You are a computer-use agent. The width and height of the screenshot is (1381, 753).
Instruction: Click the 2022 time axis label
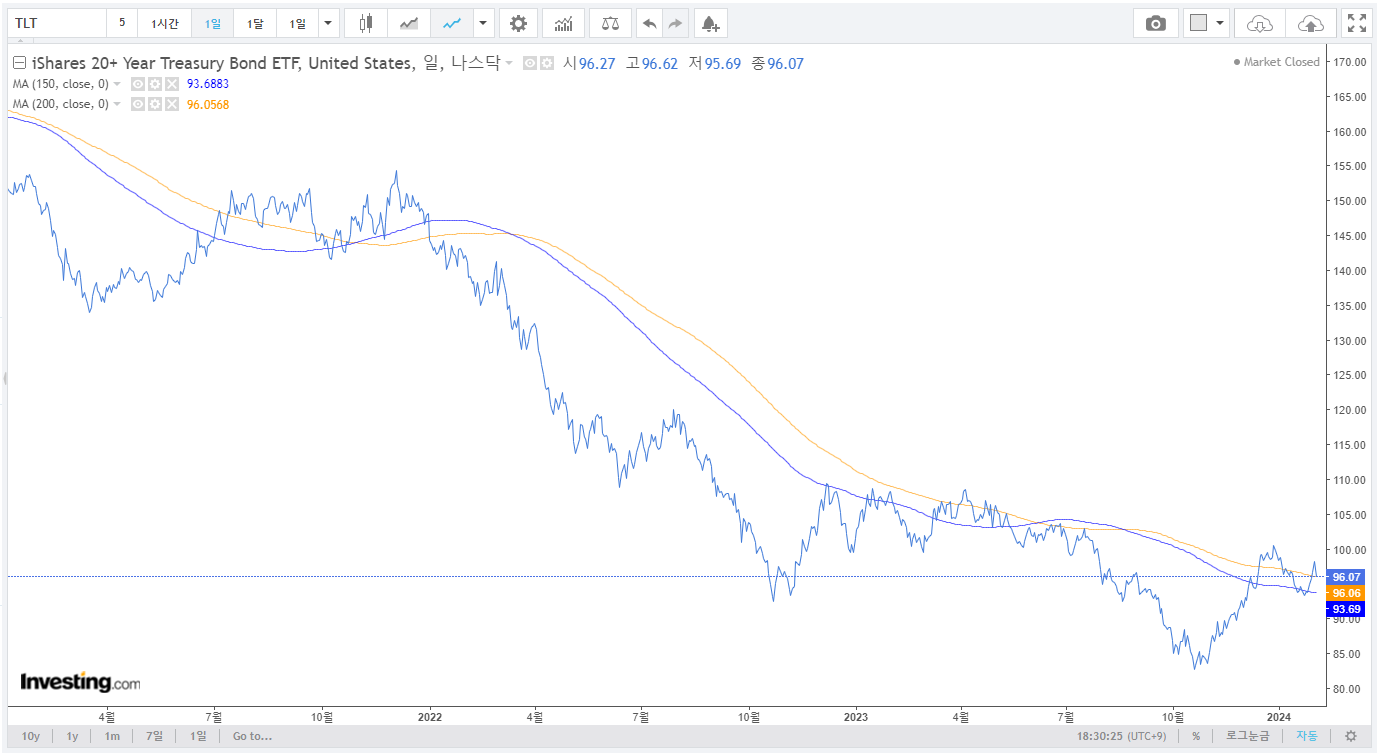pyautogui.click(x=430, y=716)
